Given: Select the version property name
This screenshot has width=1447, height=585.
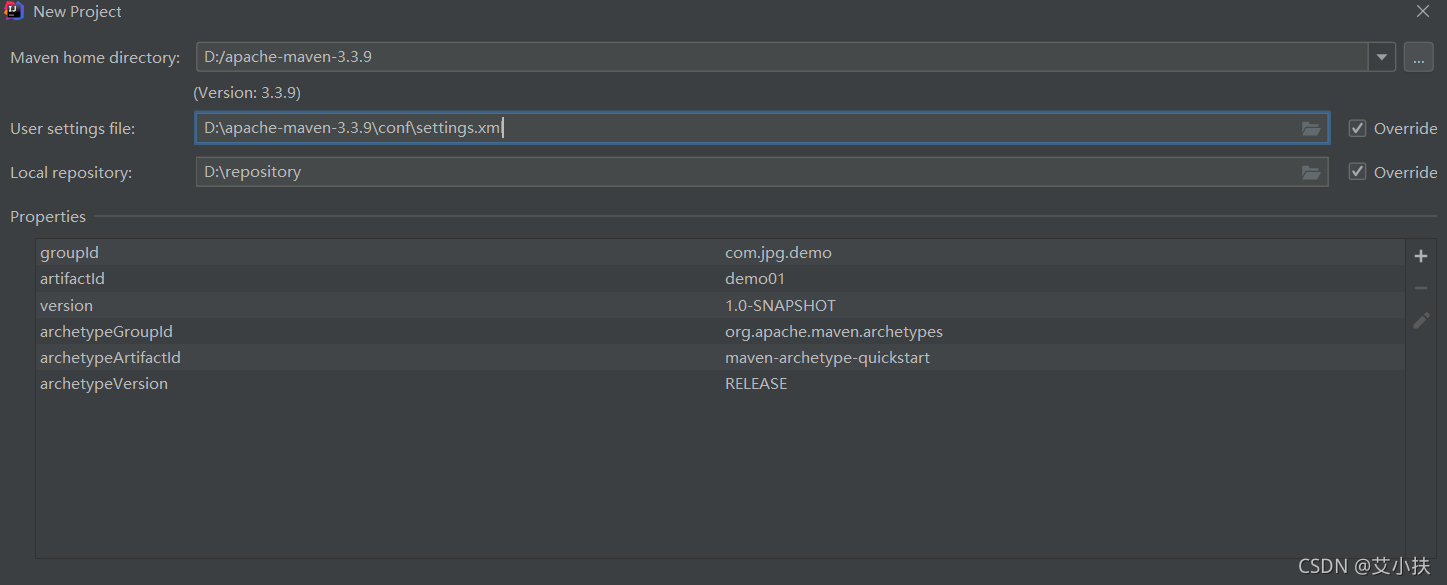Looking at the screenshot, I should tap(66, 305).
